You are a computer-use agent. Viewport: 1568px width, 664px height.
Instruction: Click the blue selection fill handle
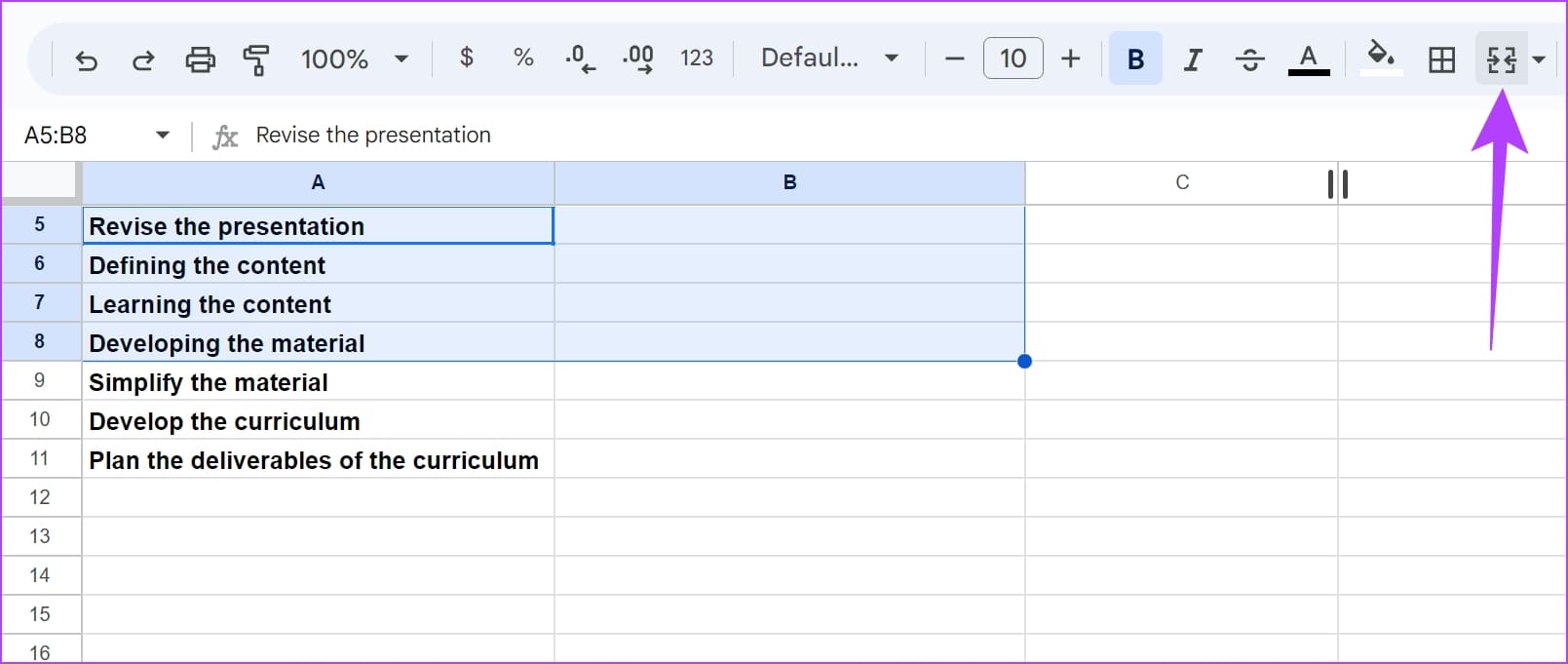pos(1024,362)
